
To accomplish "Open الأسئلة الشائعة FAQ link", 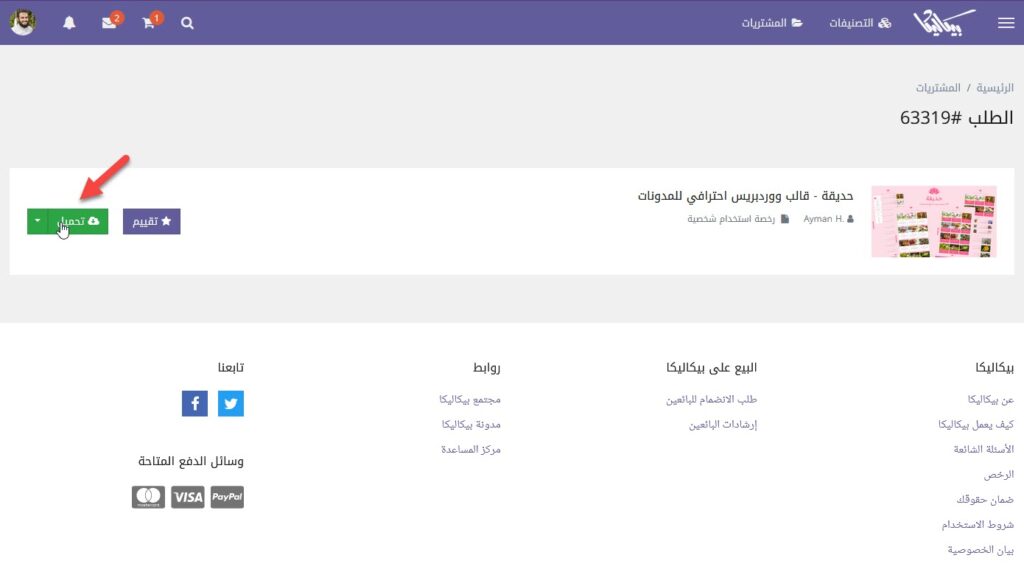I will click(x=984, y=449).
